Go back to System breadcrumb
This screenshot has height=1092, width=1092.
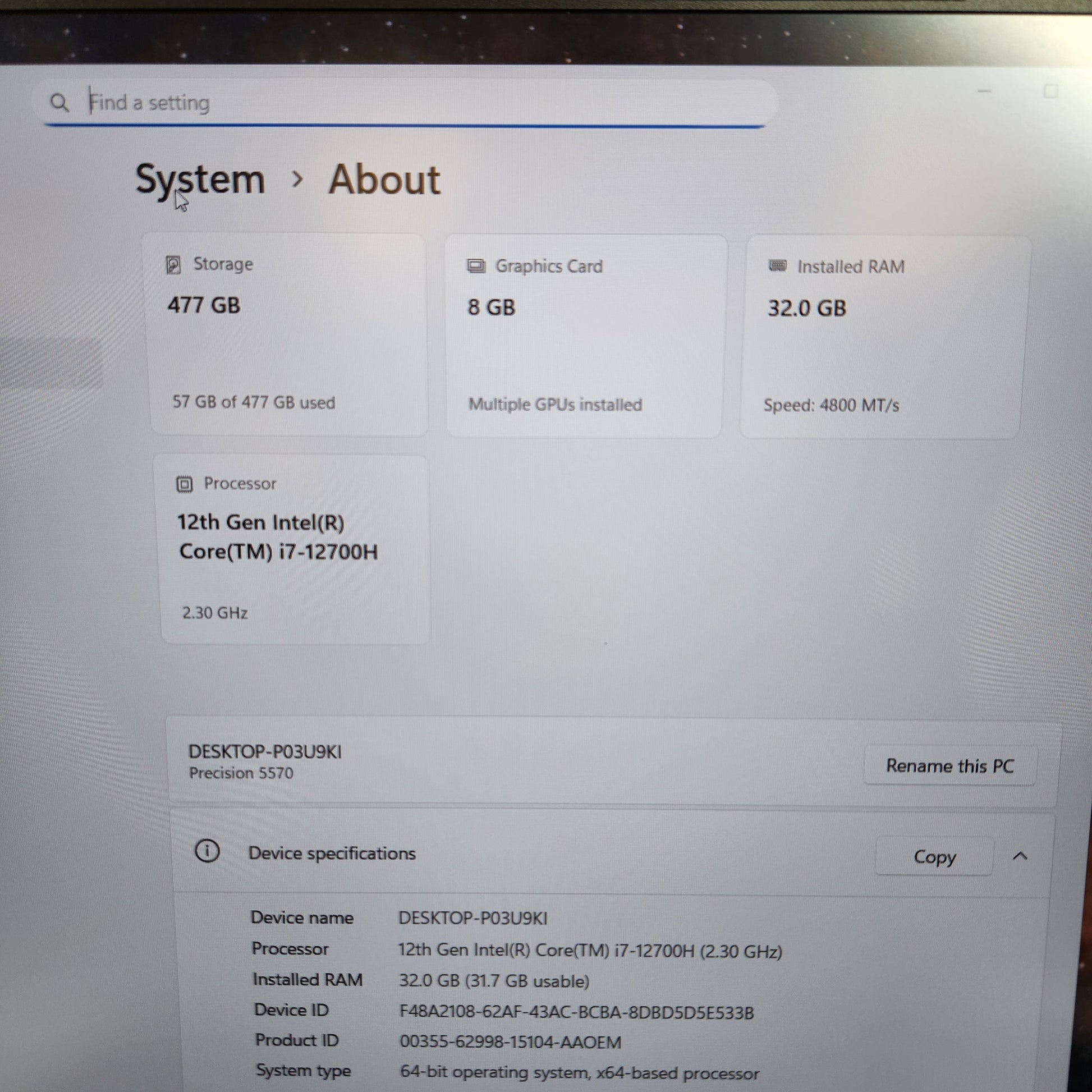(200, 180)
